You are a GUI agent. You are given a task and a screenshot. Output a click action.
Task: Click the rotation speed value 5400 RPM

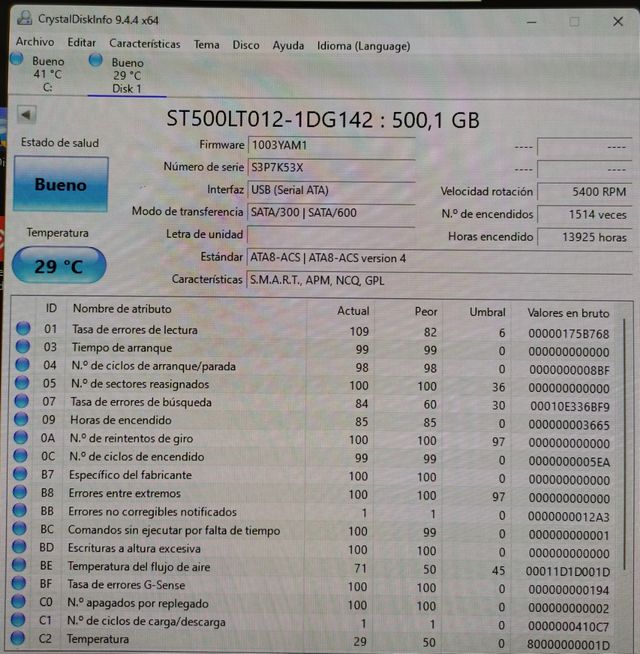(584, 192)
